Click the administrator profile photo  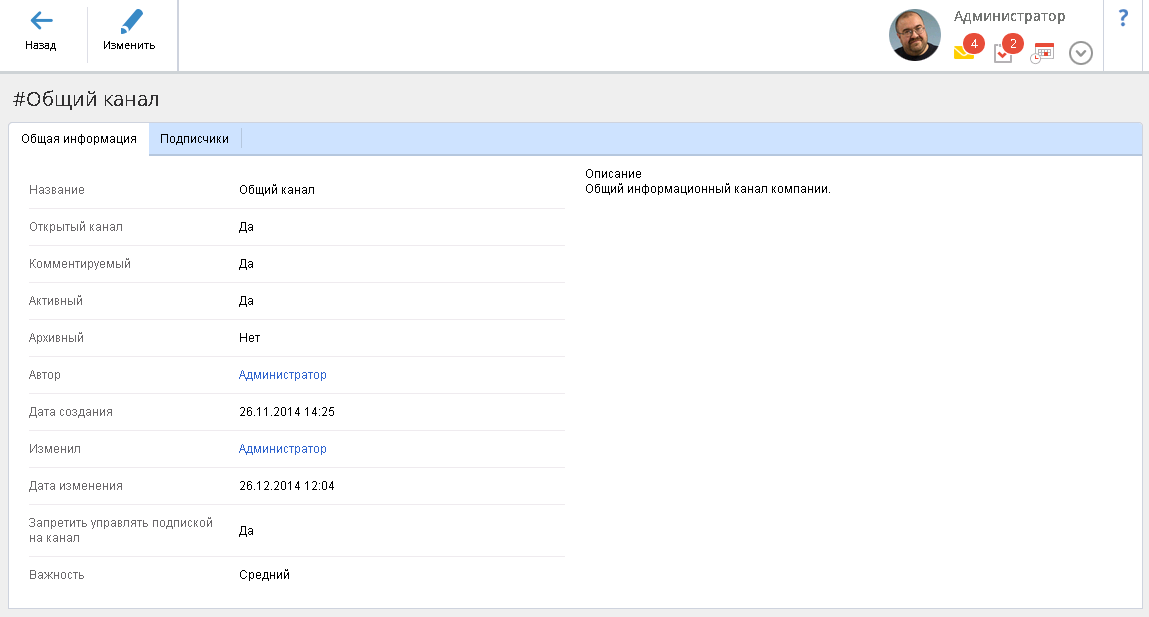914,36
